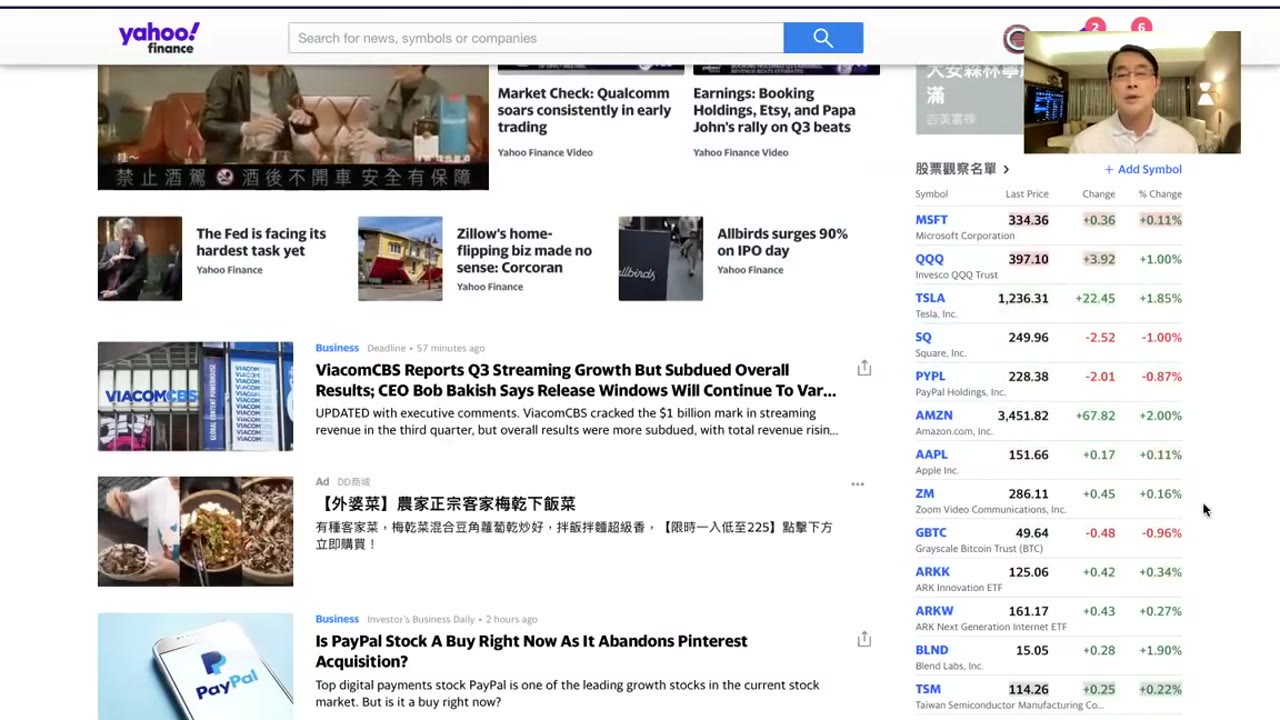Open the ARKW symbol quote
Image resolution: width=1280 pixels, height=720 pixels.
[x=934, y=611]
